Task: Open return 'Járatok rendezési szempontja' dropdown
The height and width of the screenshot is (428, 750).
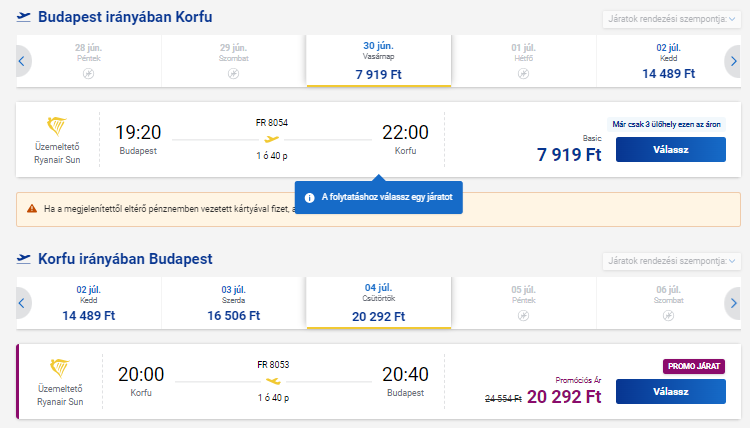Action: pyautogui.click(x=672, y=261)
